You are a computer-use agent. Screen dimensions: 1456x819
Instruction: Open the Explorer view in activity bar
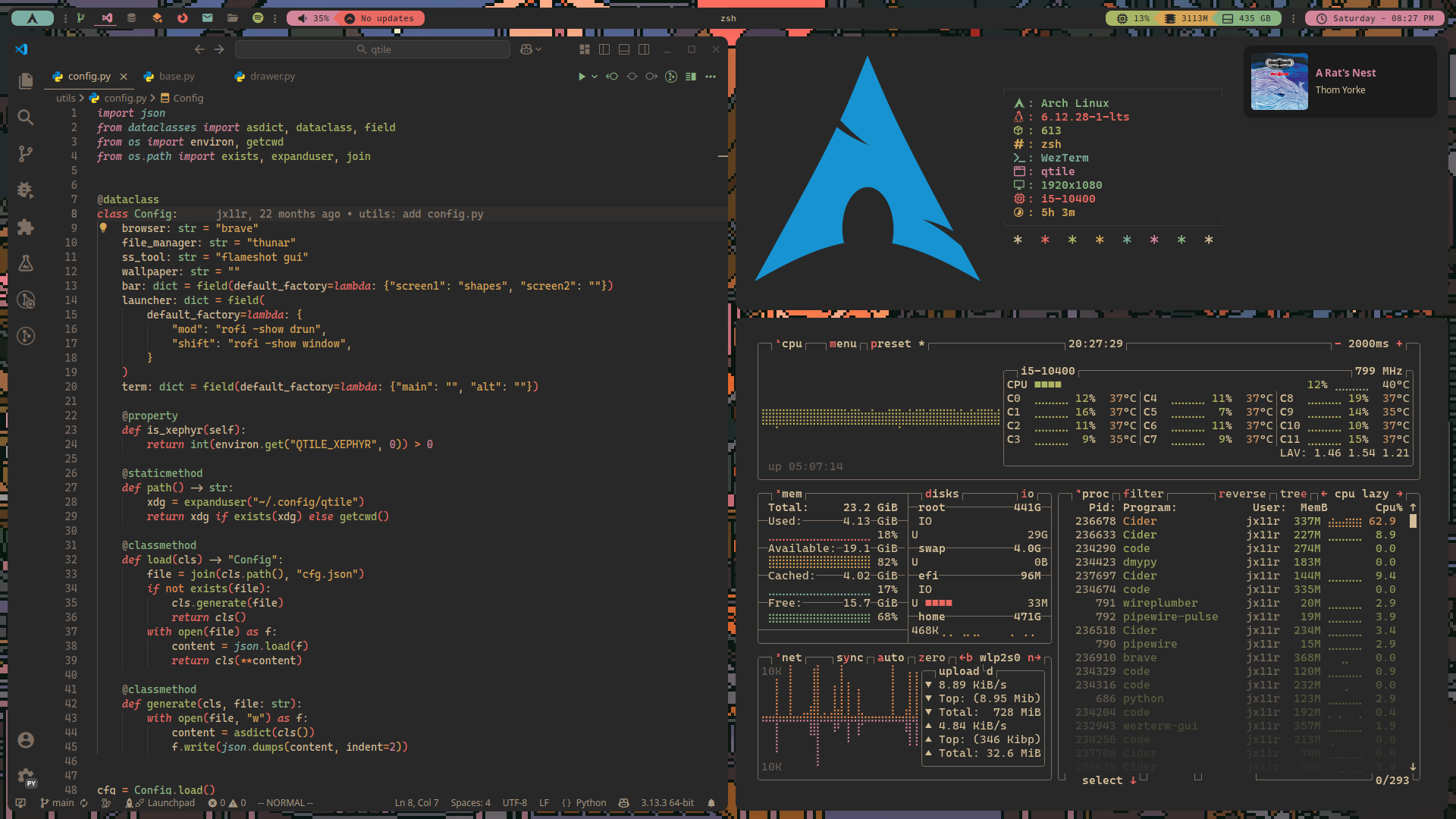tap(26, 81)
